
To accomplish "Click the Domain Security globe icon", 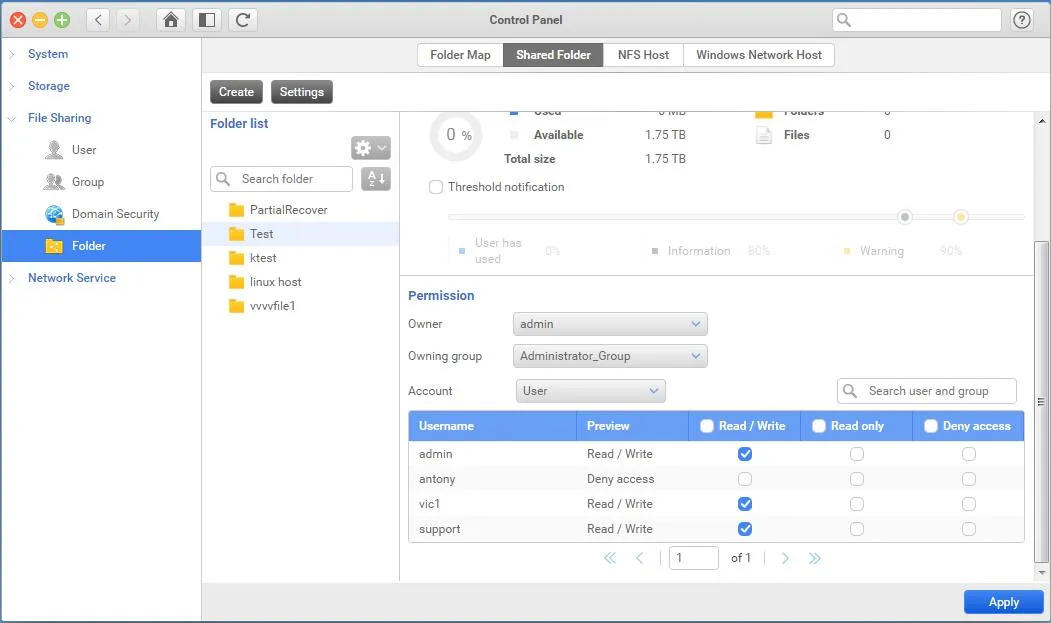I will coord(54,214).
